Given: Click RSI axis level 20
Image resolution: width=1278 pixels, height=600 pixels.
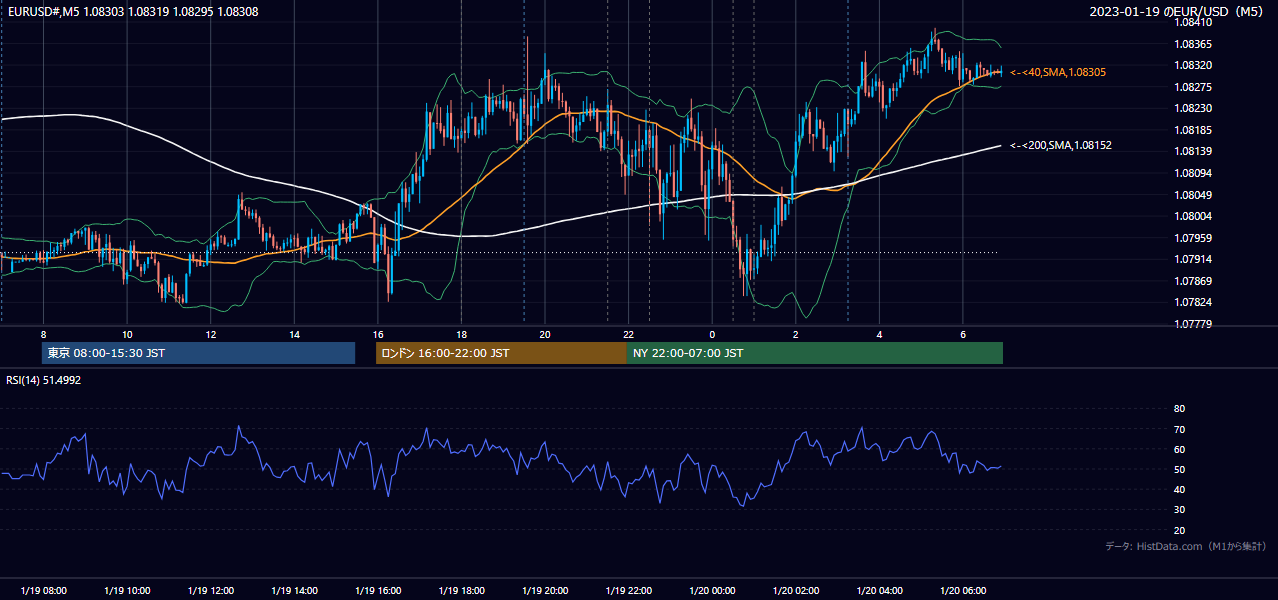Looking at the screenshot, I should click(x=1179, y=530).
